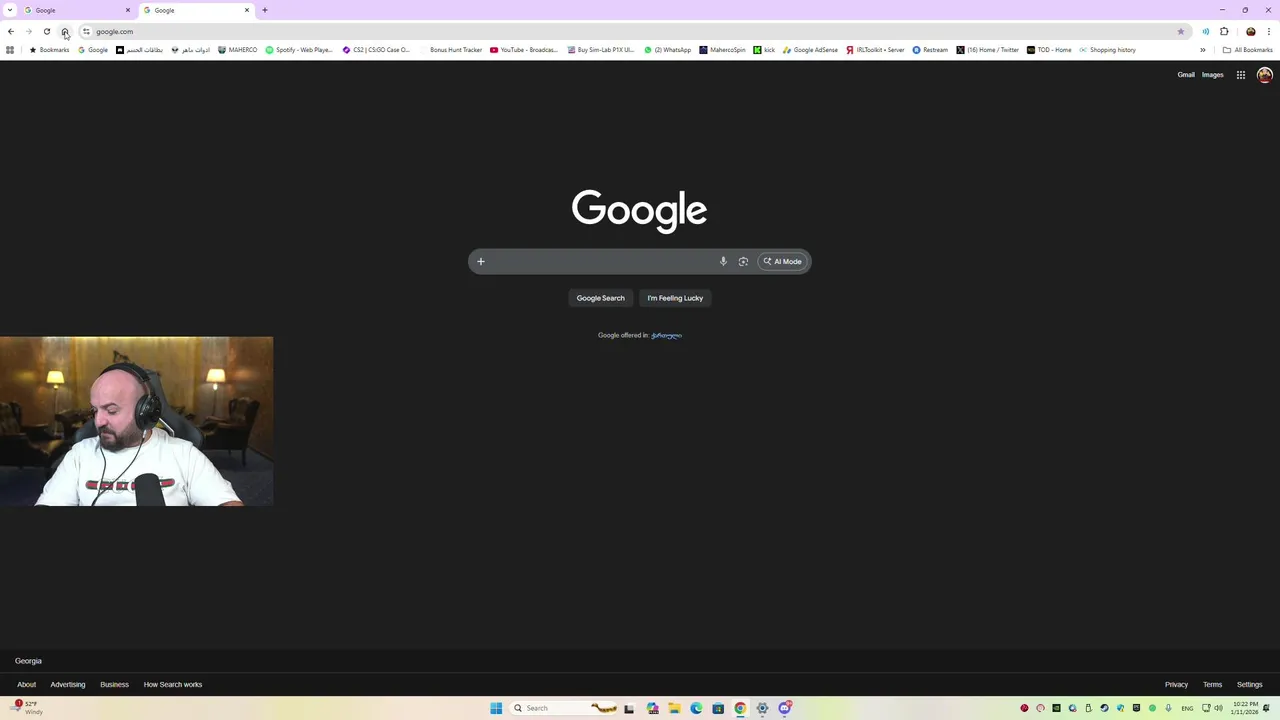Open a new tab with the plus button
Image resolution: width=1280 pixels, height=720 pixels.
pos(265,10)
